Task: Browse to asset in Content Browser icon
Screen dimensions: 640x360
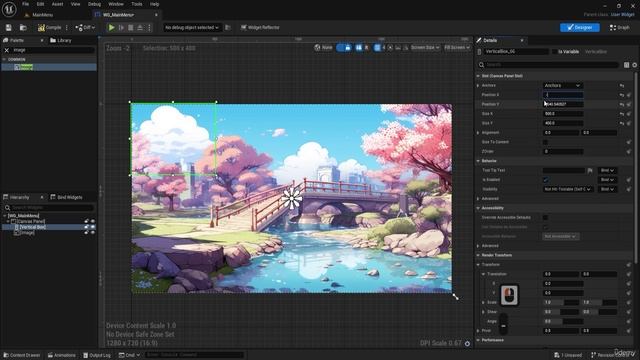Action: pyautogui.click(x=23, y=27)
